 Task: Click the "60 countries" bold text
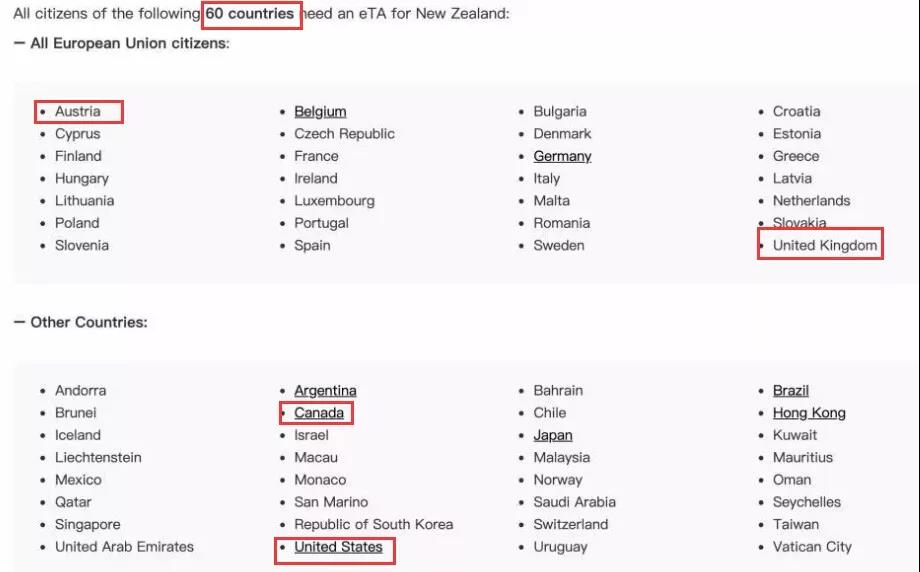click(x=250, y=15)
